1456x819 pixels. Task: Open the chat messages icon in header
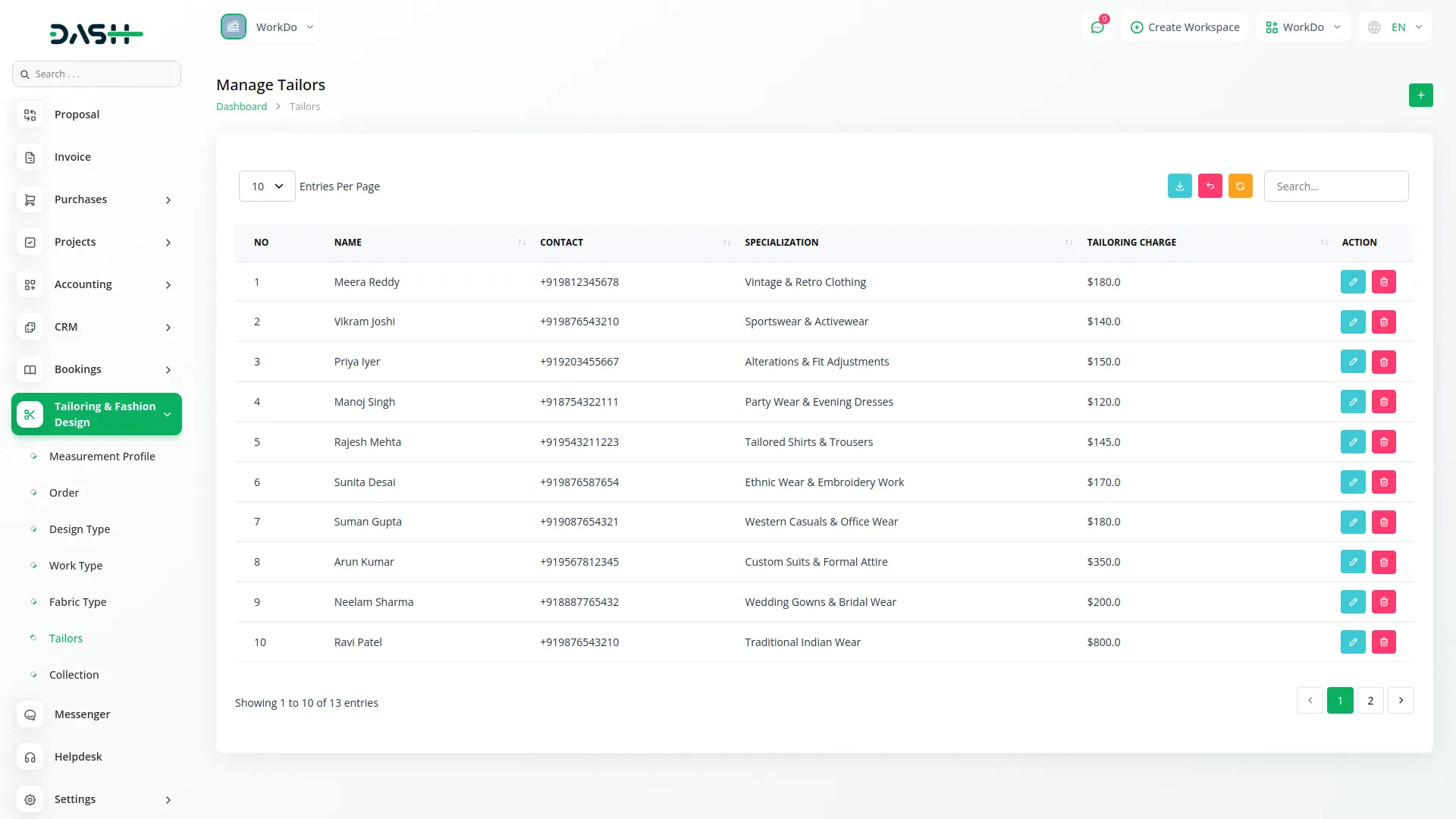tap(1097, 27)
